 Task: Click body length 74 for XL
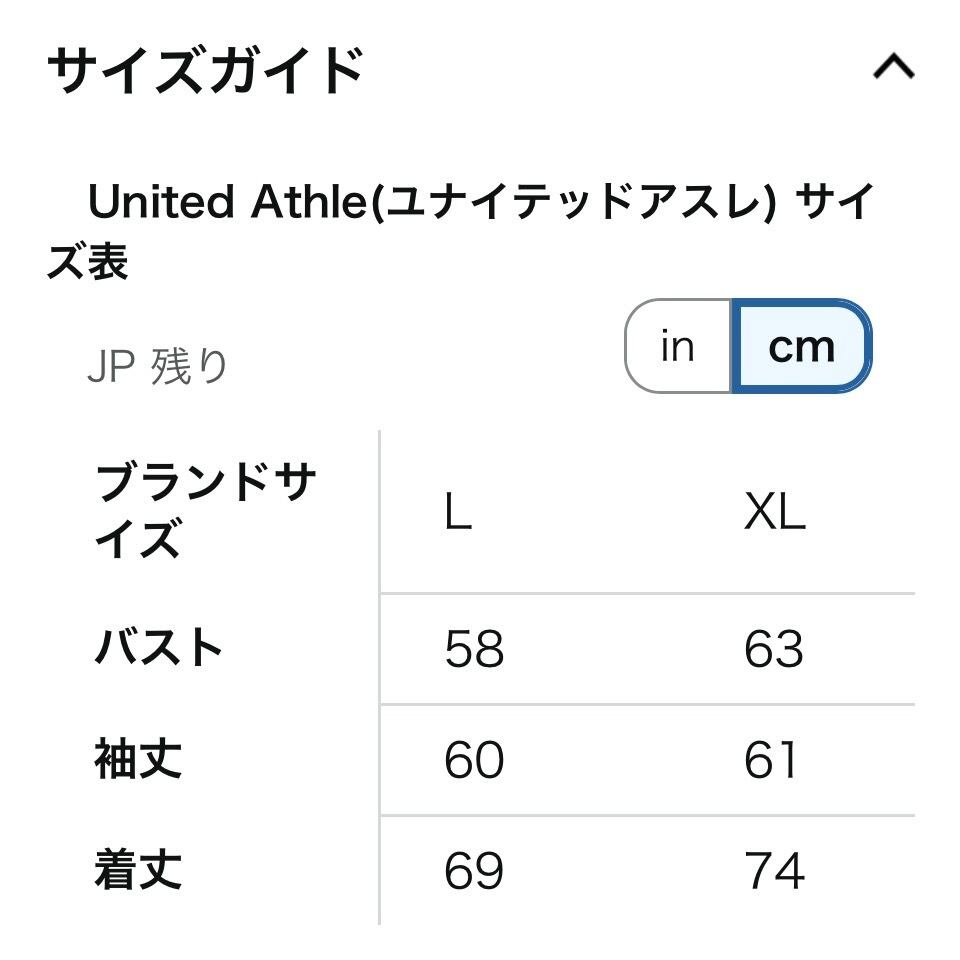coord(774,872)
